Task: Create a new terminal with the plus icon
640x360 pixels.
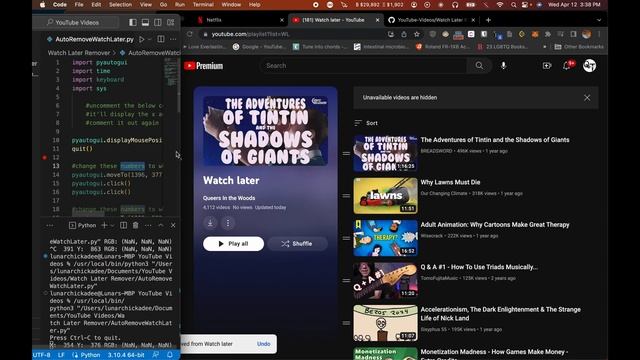Action: point(104,225)
